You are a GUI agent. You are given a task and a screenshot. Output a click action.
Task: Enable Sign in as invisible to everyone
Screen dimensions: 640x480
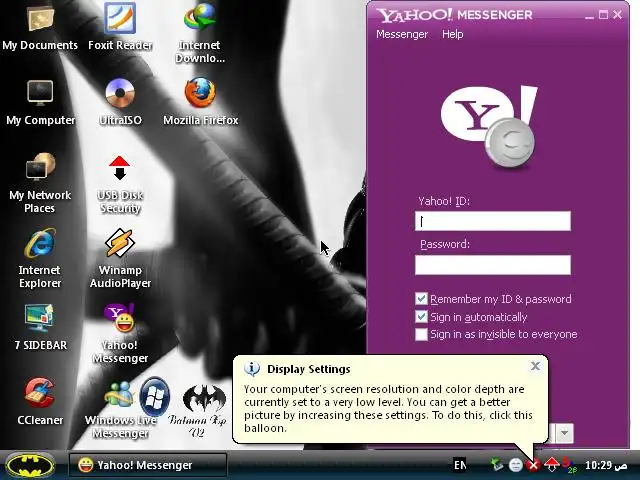click(421, 334)
